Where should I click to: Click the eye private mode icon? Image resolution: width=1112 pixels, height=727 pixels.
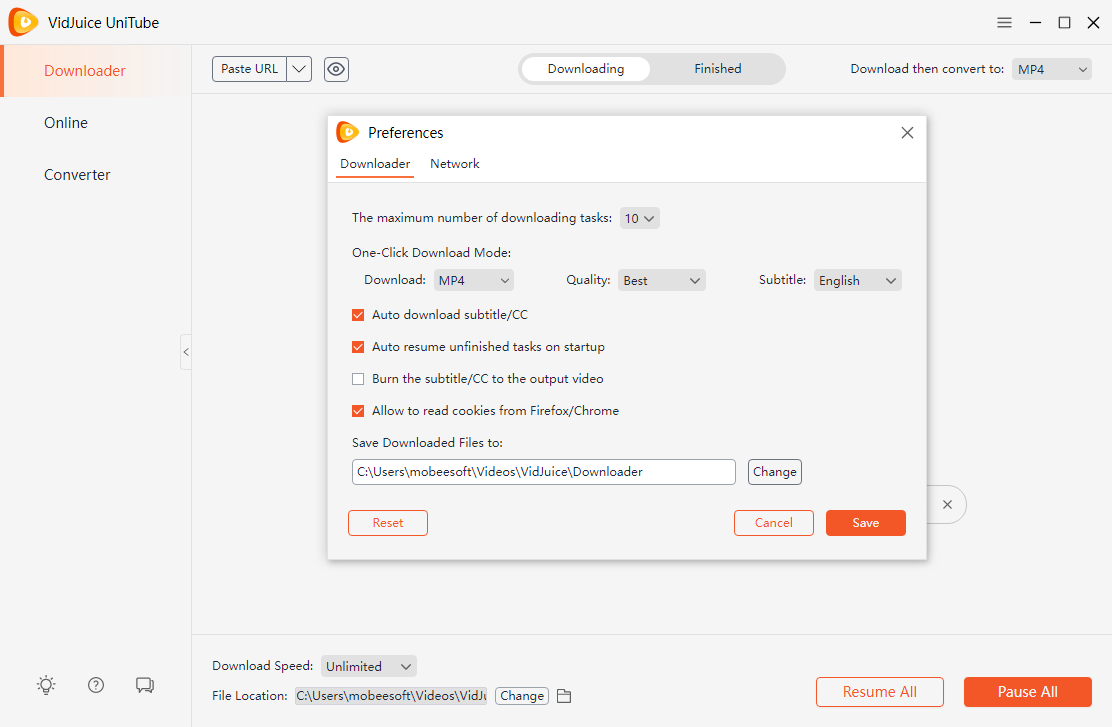336,69
